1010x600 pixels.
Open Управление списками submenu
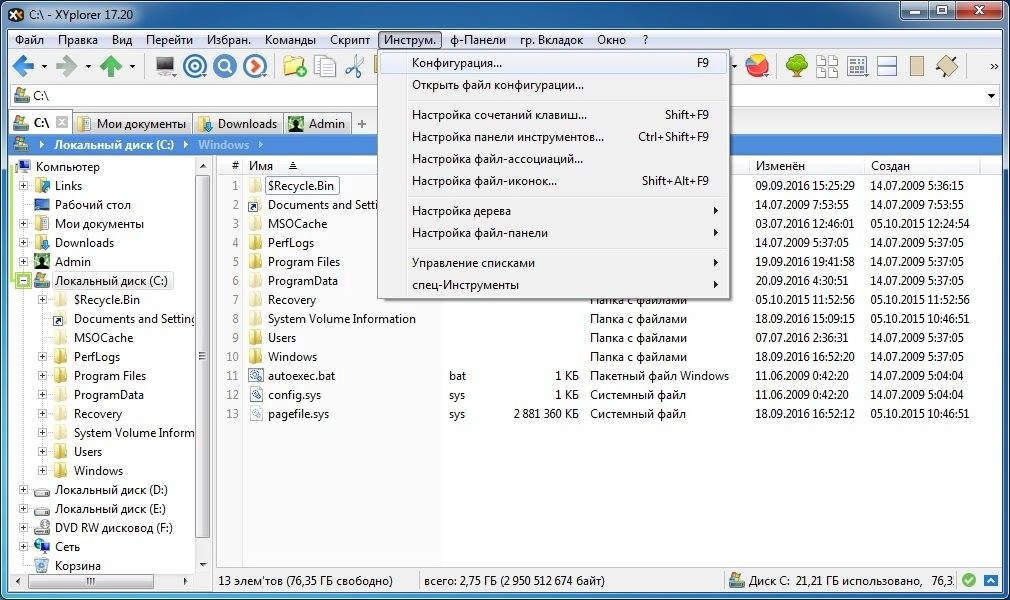pyautogui.click(x=554, y=263)
